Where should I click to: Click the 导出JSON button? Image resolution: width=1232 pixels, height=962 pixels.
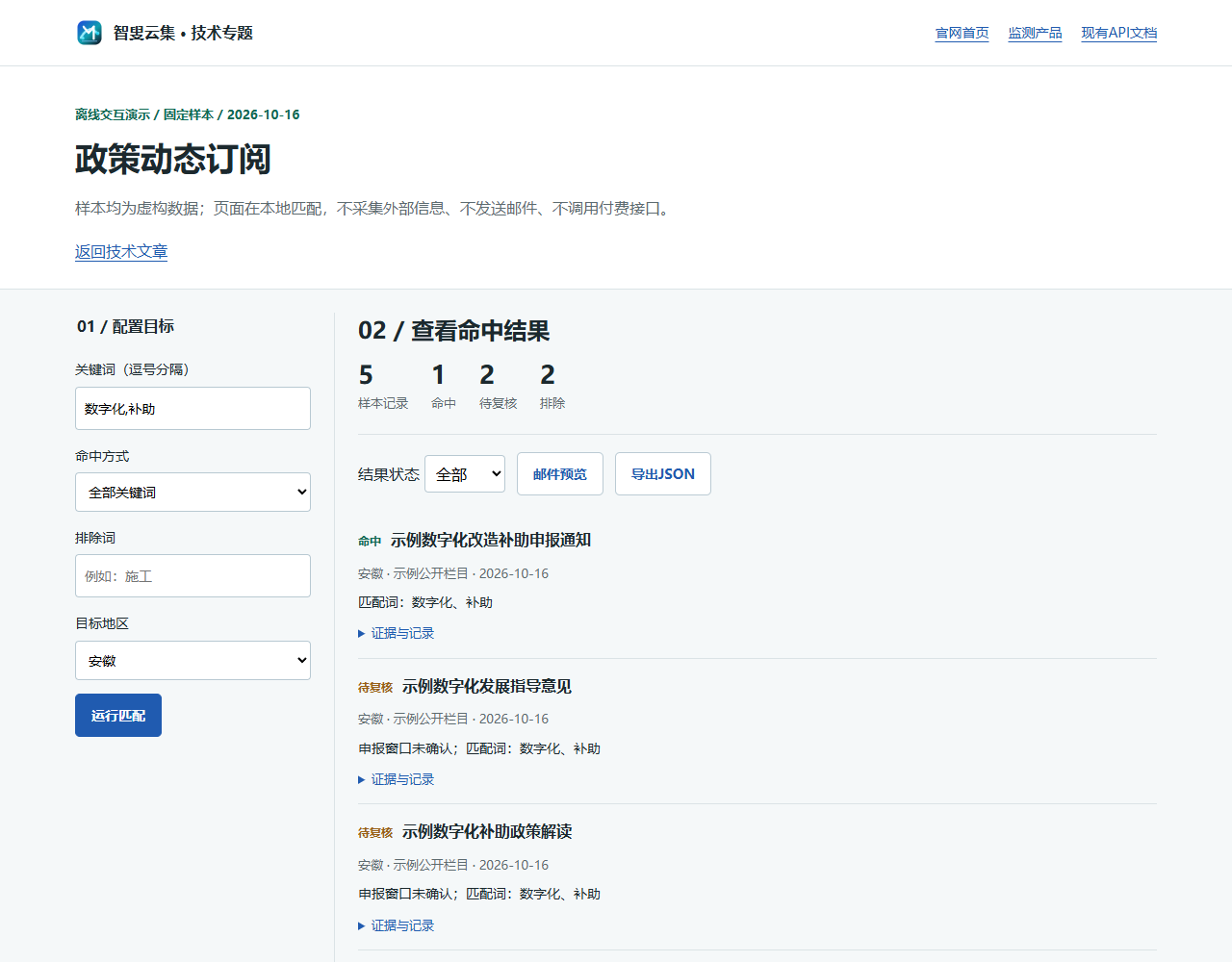[663, 473]
